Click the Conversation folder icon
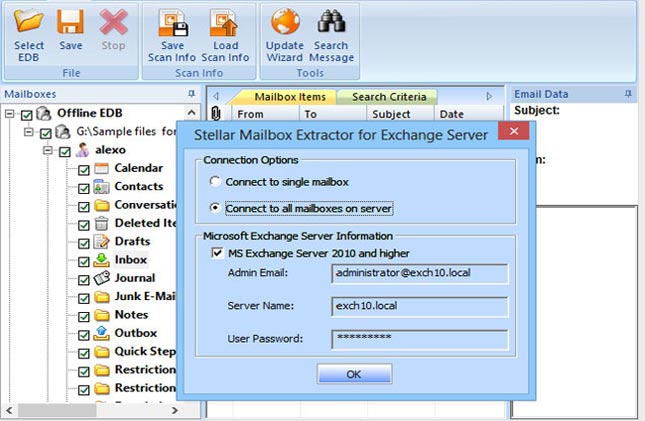Screen dimensions: 645x421 pos(102,205)
